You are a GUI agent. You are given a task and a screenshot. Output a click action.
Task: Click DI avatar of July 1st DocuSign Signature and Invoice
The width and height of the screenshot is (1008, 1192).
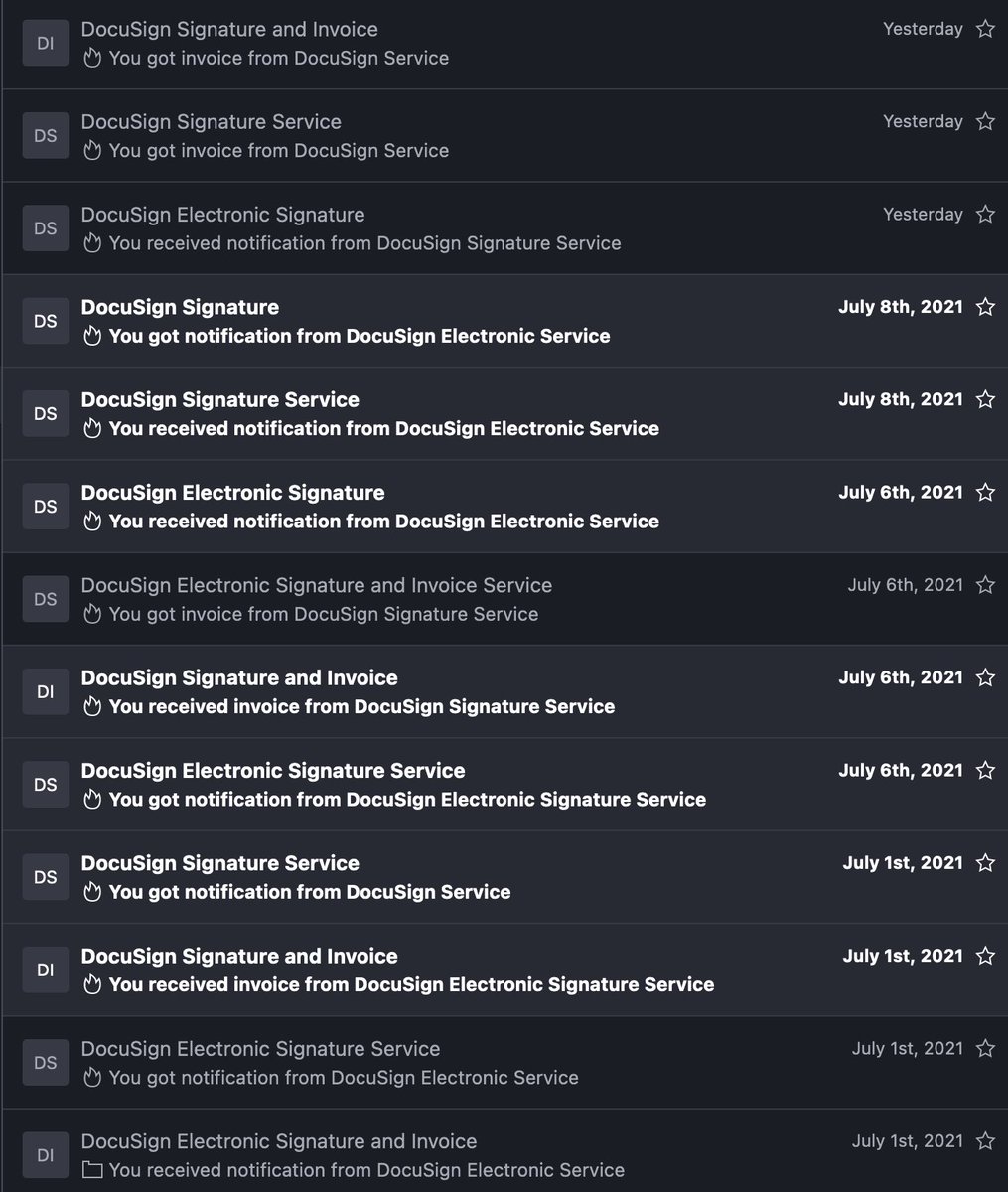pyautogui.click(x=46, y=969)
